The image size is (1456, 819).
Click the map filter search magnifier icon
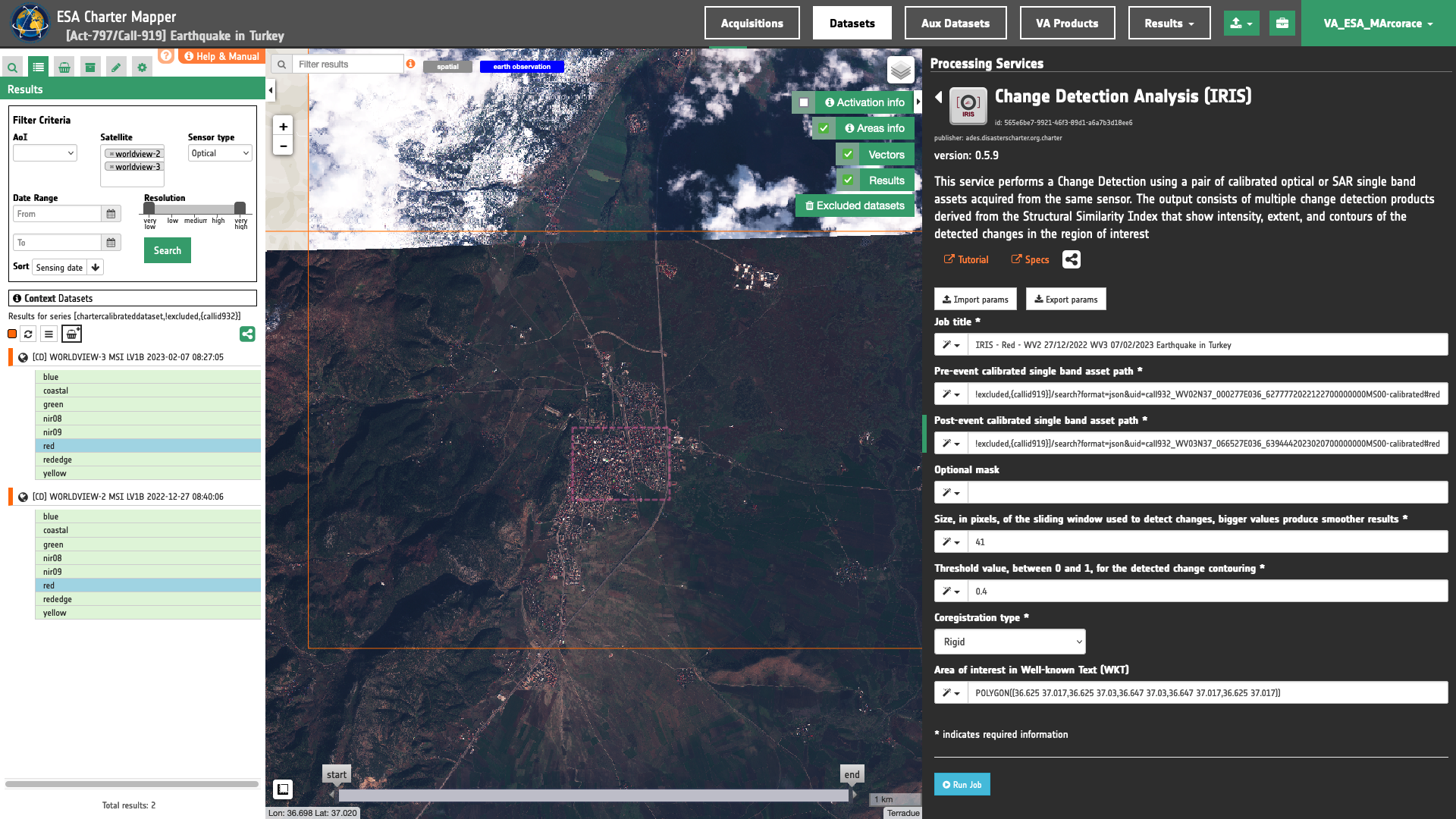[281, 64]
